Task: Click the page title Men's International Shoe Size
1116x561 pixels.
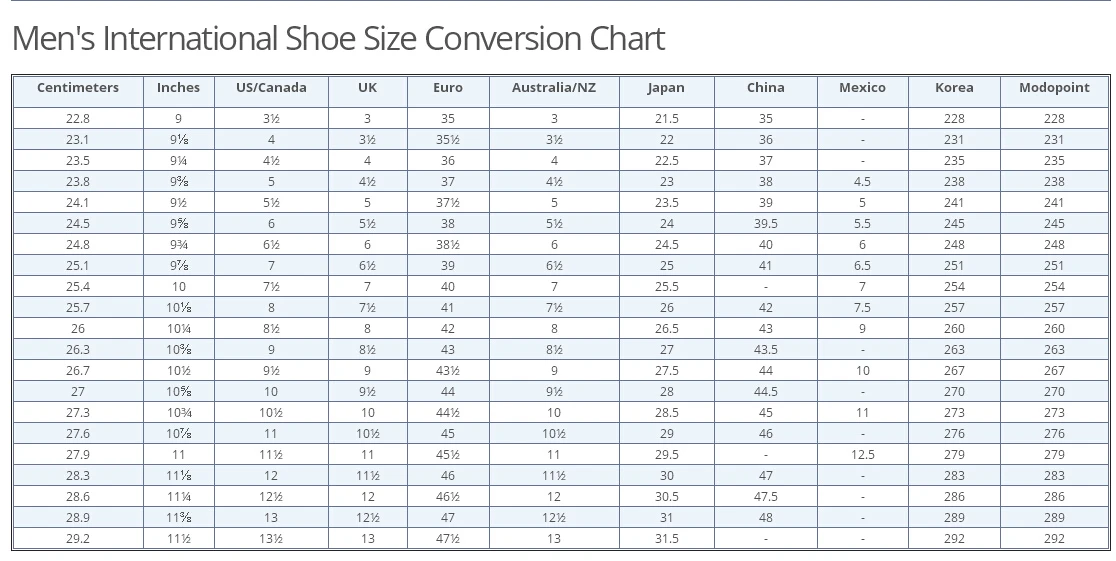Action: point(338,39)
